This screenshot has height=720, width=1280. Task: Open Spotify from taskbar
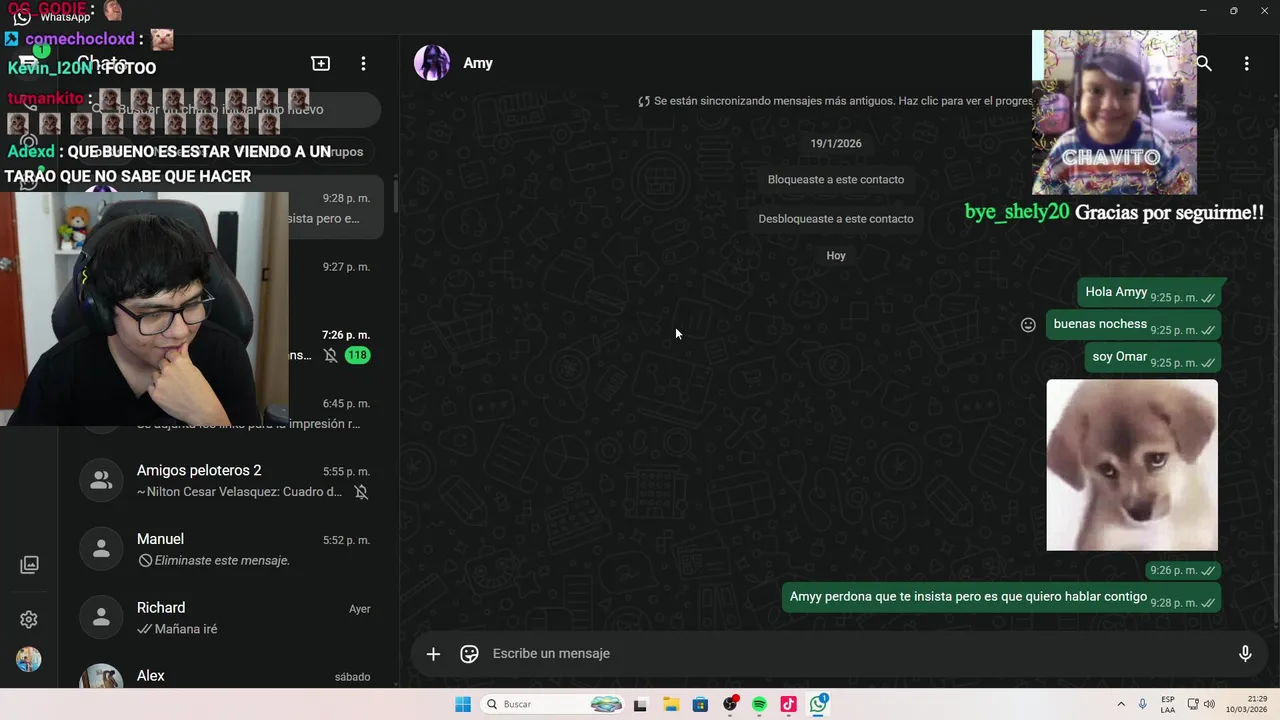[x=759, y=705]
